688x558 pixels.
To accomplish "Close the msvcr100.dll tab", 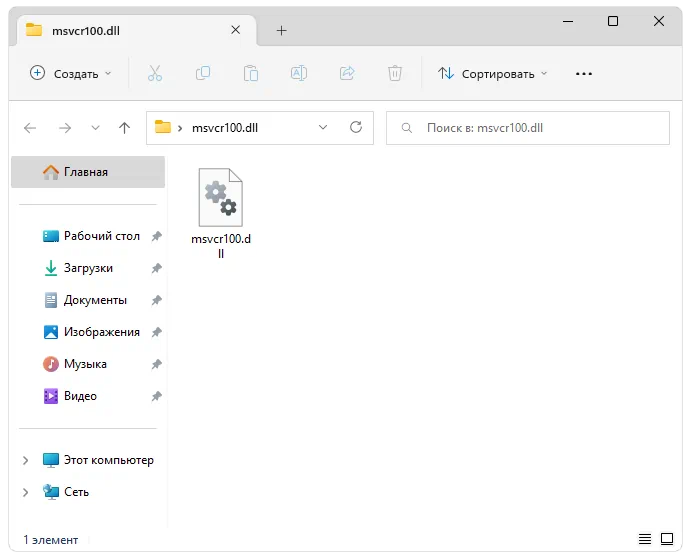I will click(x=236, y=30).
